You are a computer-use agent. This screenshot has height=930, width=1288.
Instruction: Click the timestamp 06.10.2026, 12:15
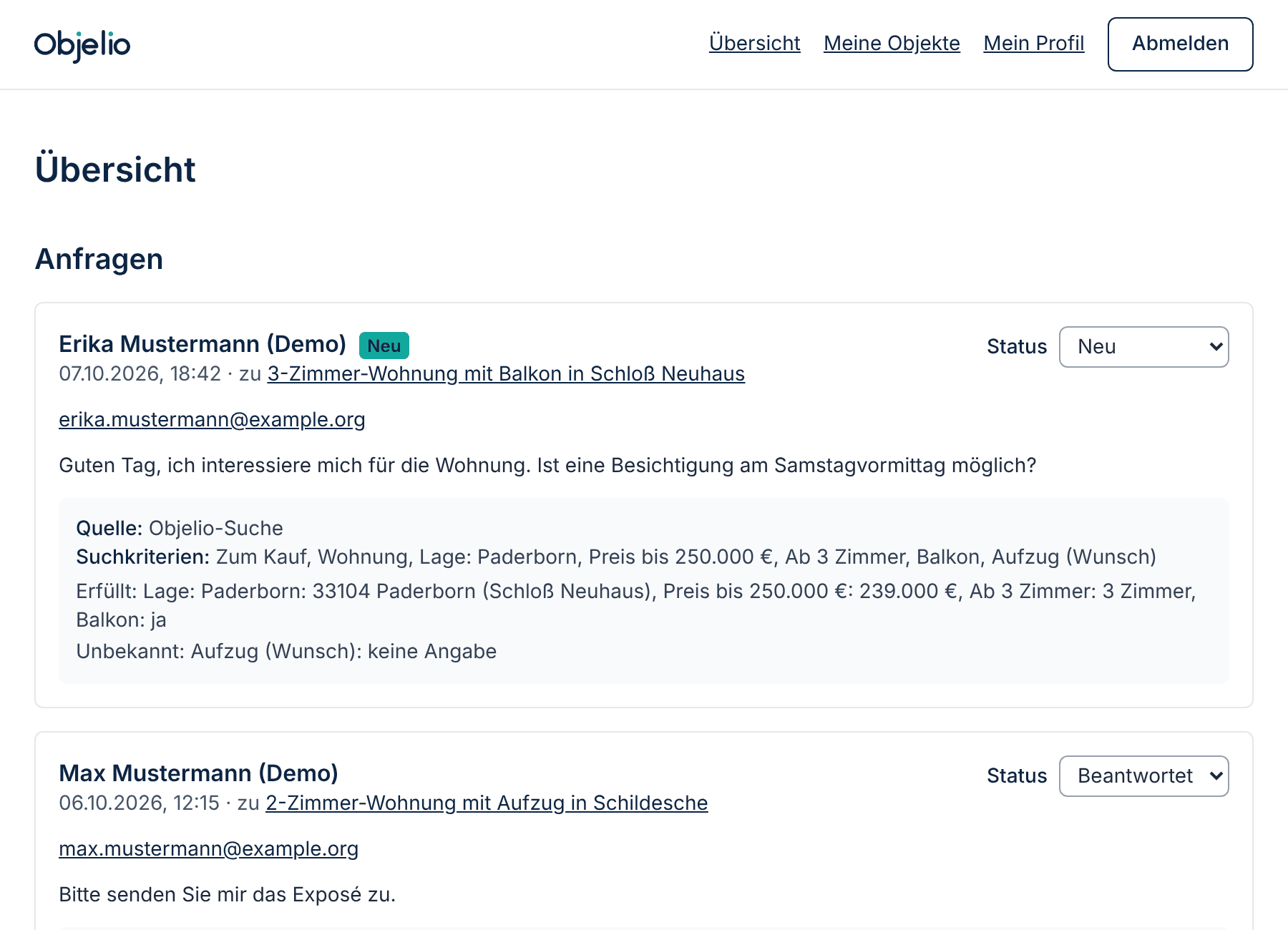[139, 803]
